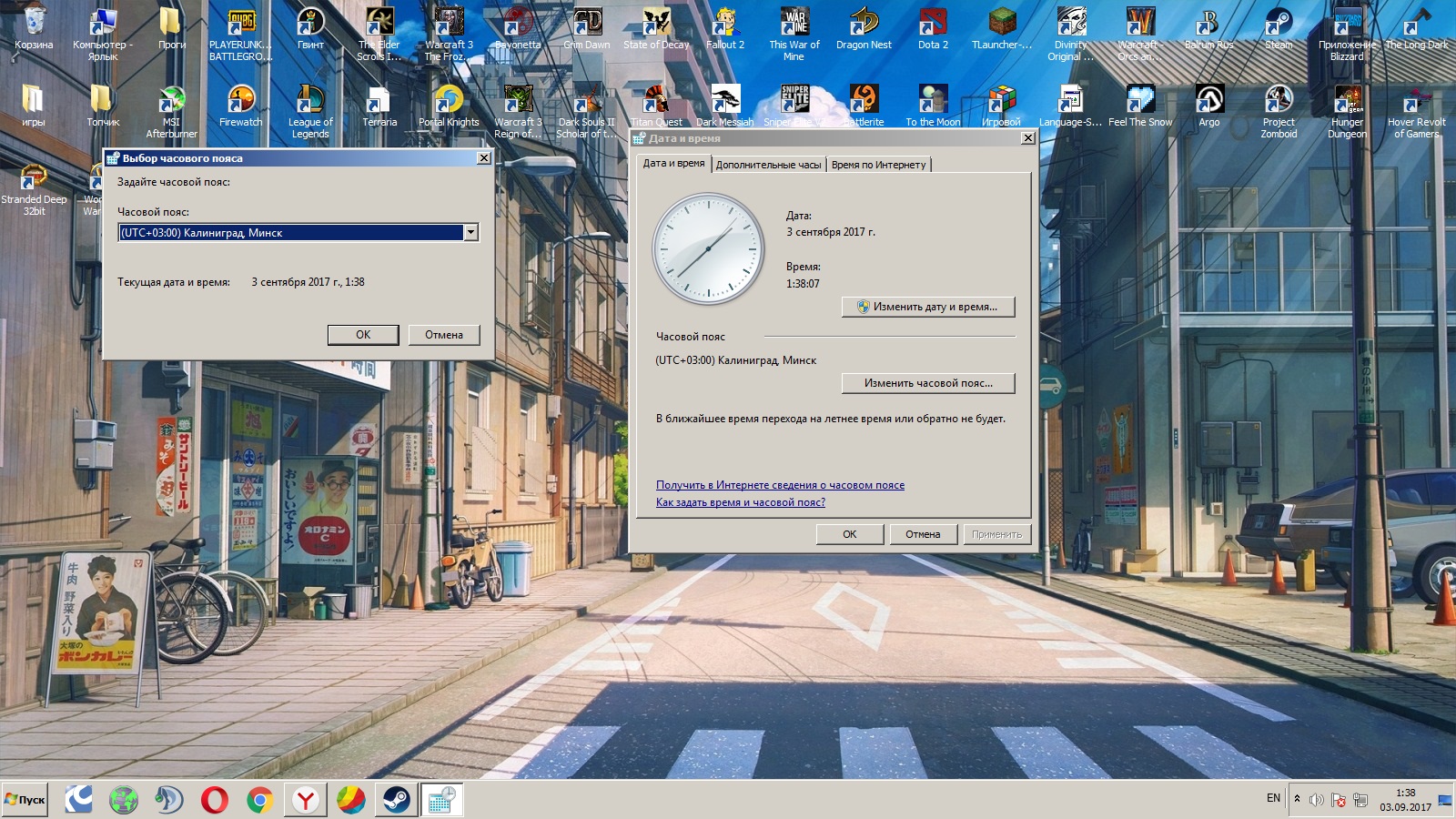The width and height of the screenshot is (1456, 819).
Task: Launch the MSI Afterburner desktop icon
Action: click(x=172, y=110)
